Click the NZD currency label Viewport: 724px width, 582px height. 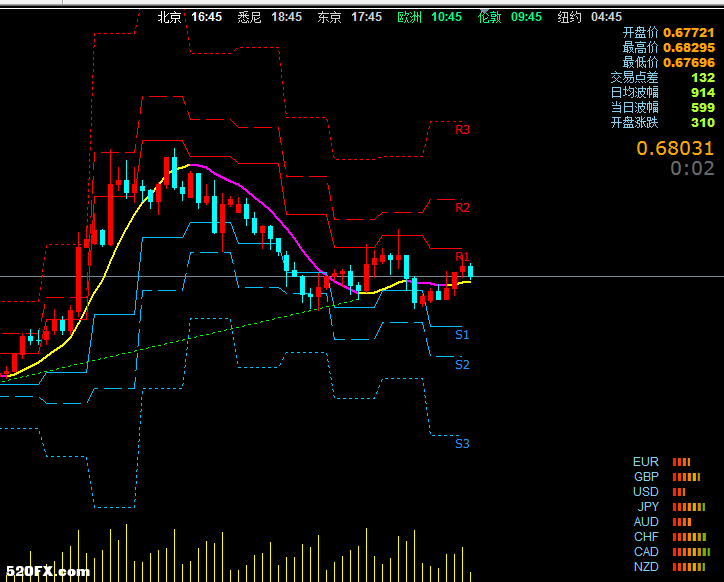point(646,567)
